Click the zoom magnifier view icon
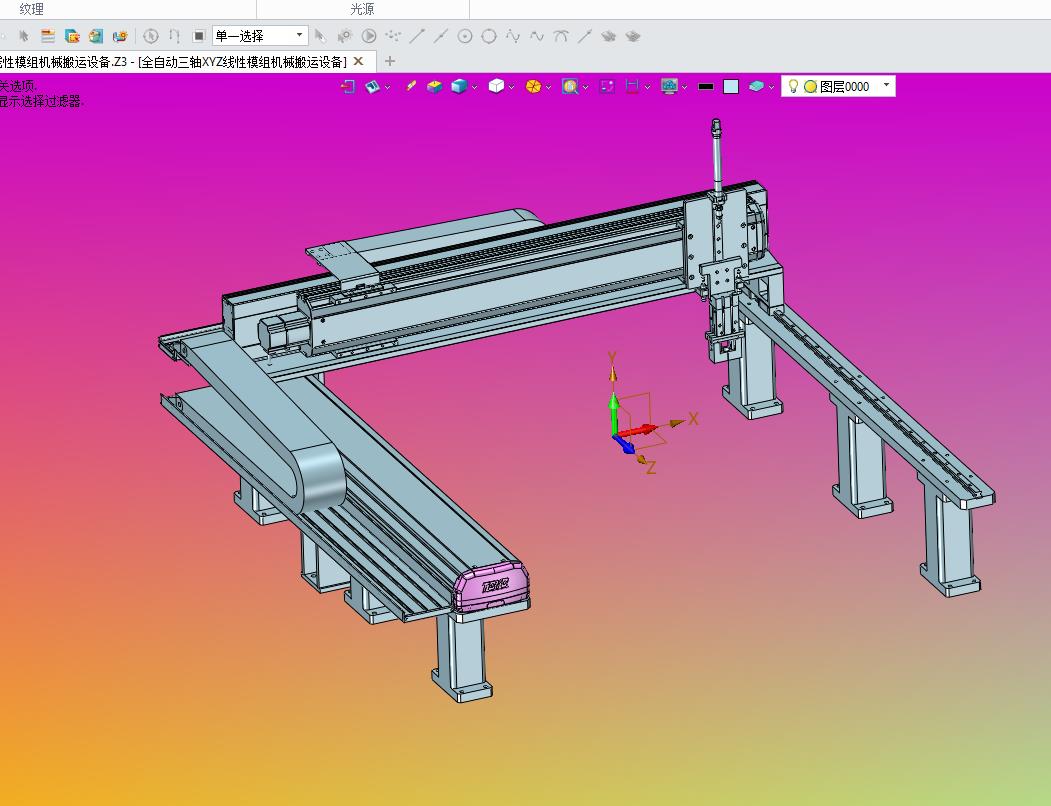 (570, 87)
